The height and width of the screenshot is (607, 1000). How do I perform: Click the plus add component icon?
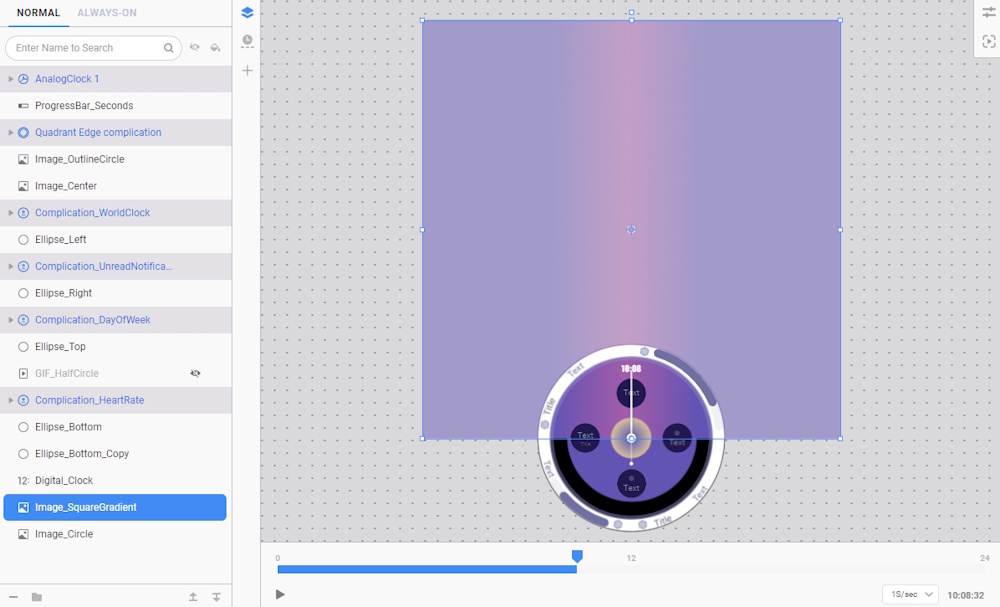point(247,70)
